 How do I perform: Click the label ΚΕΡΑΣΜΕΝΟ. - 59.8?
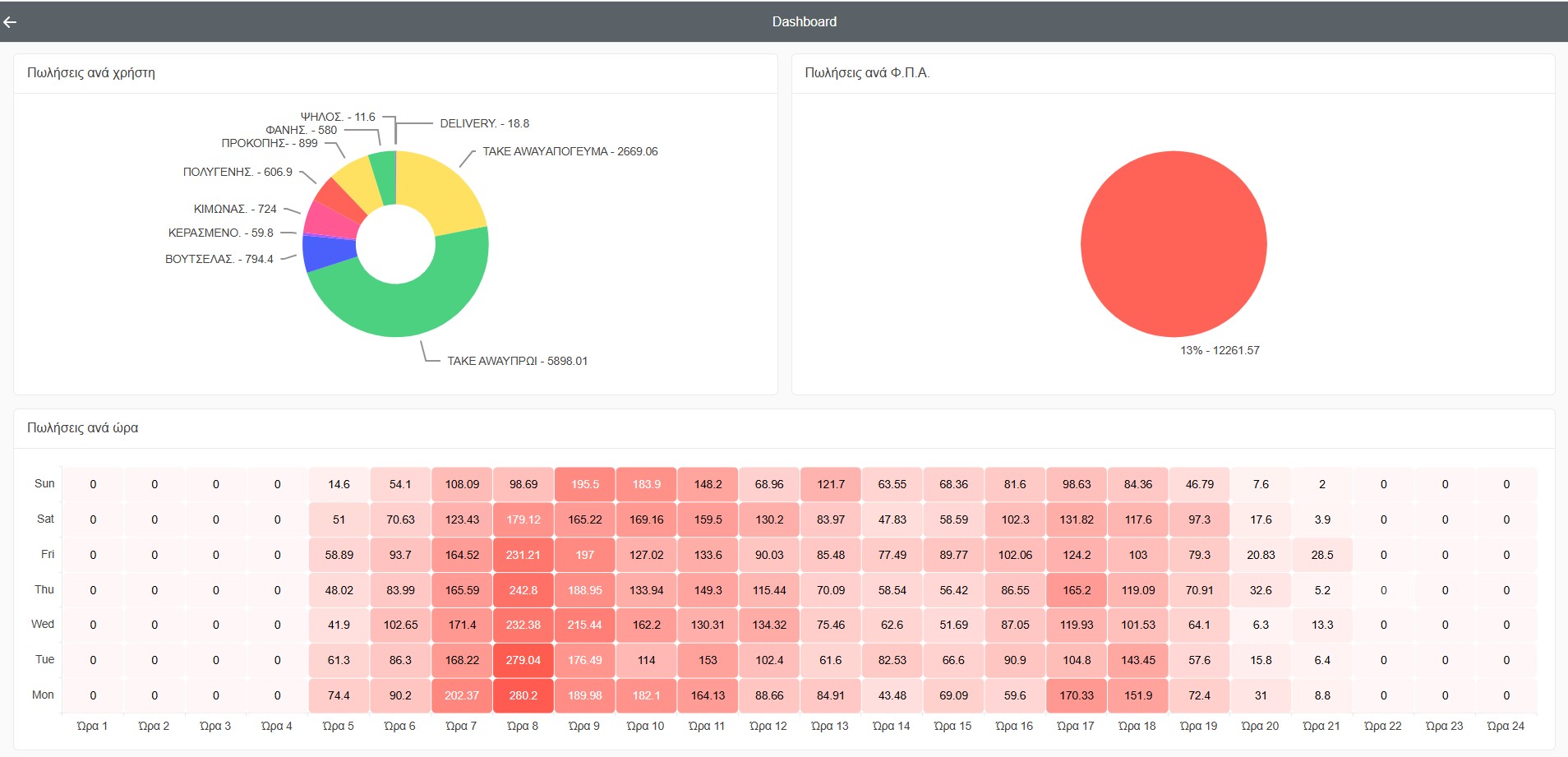(220, 233)
